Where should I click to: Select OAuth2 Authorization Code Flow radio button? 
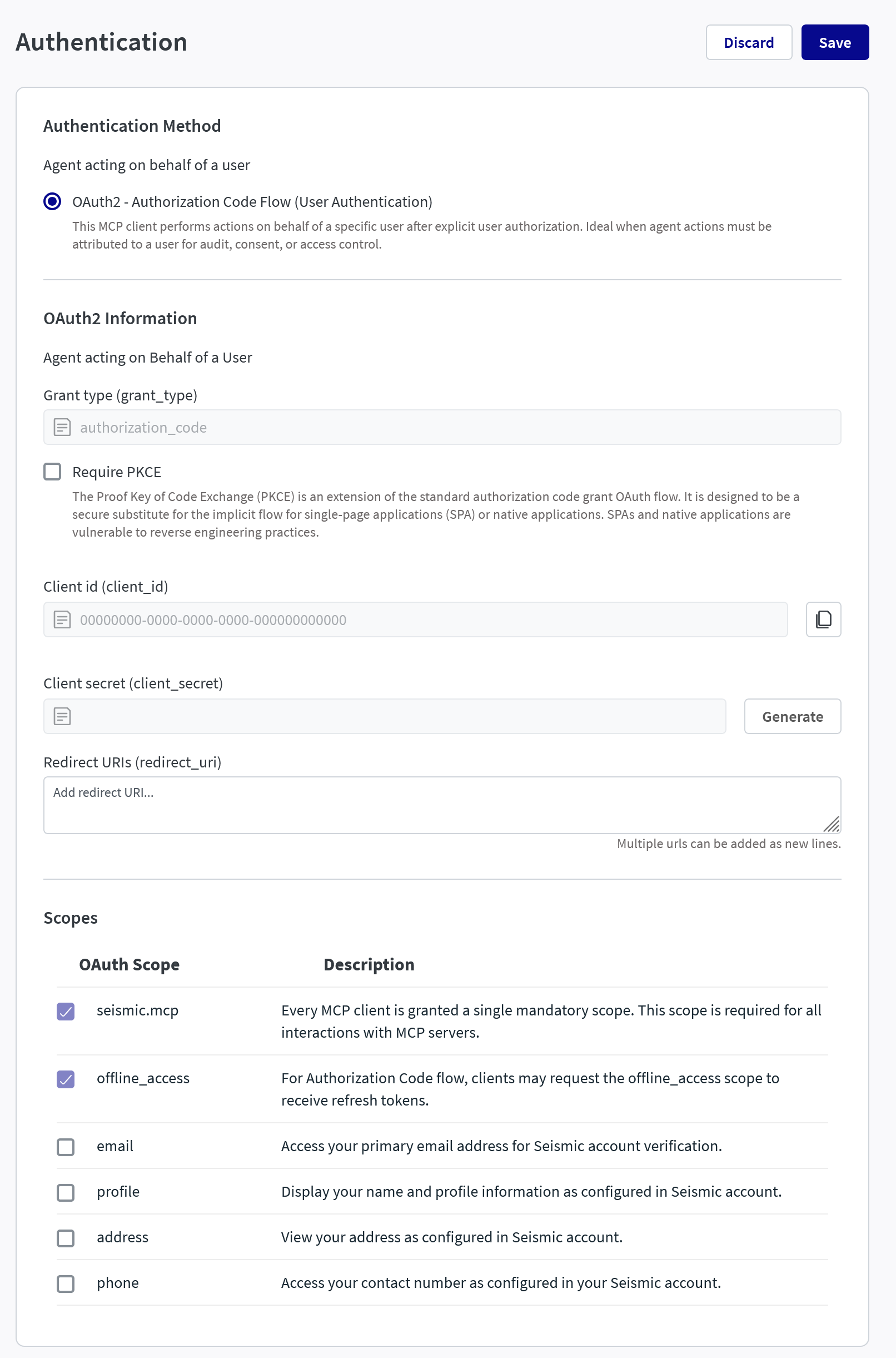click(x=53, y=202)
